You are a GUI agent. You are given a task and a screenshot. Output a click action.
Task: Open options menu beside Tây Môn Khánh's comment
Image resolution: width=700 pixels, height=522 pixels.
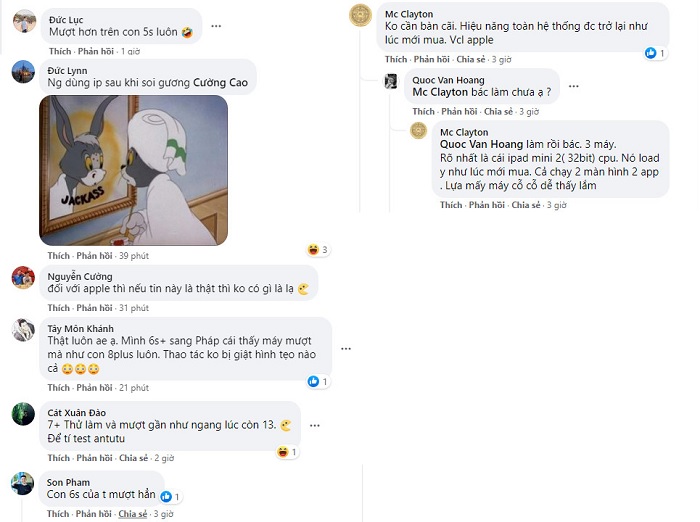coord(346,349)
